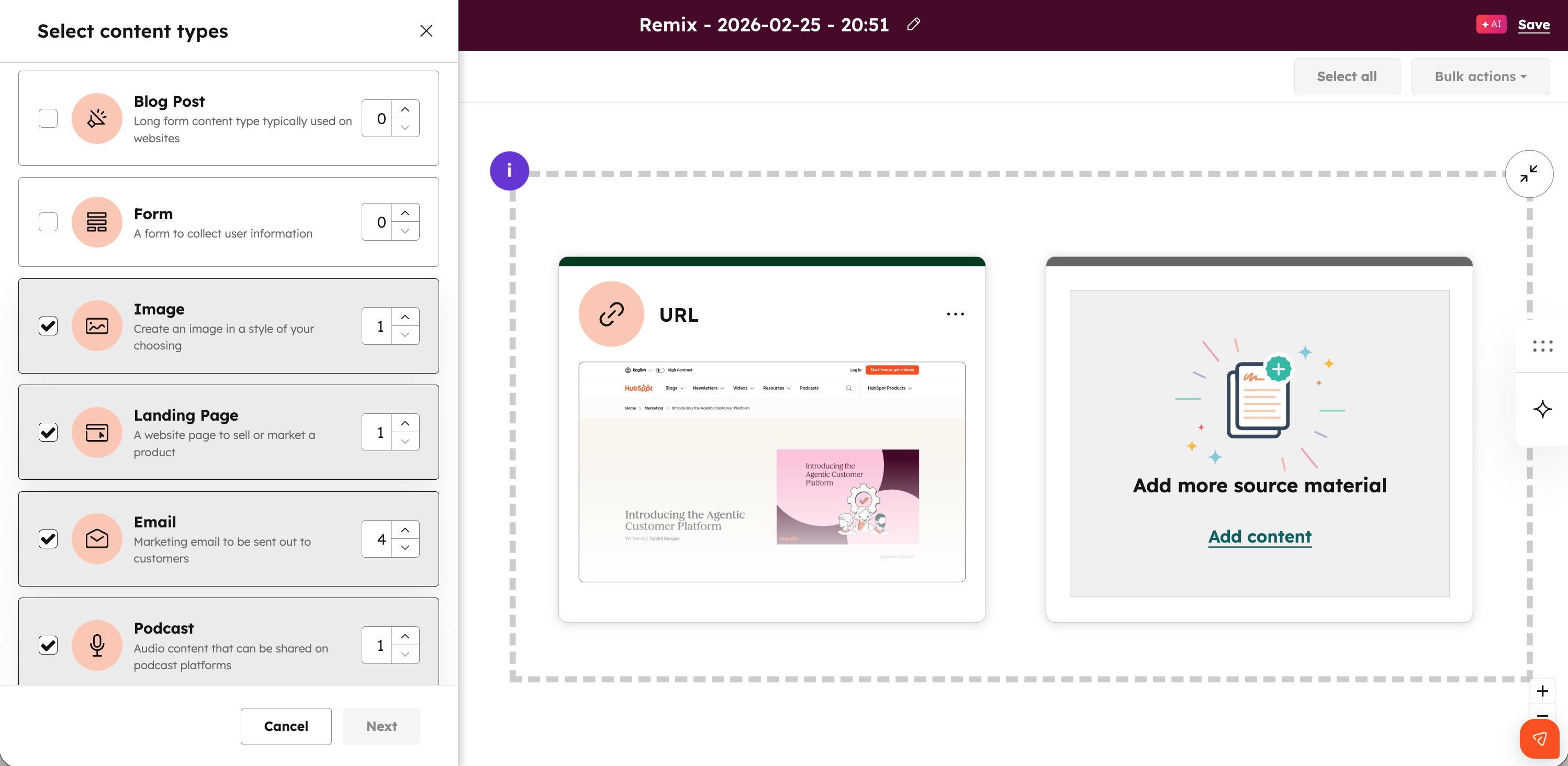Decrease the Landing Page count
This screenshot has width=1568, height=766.
pos(405,442)
